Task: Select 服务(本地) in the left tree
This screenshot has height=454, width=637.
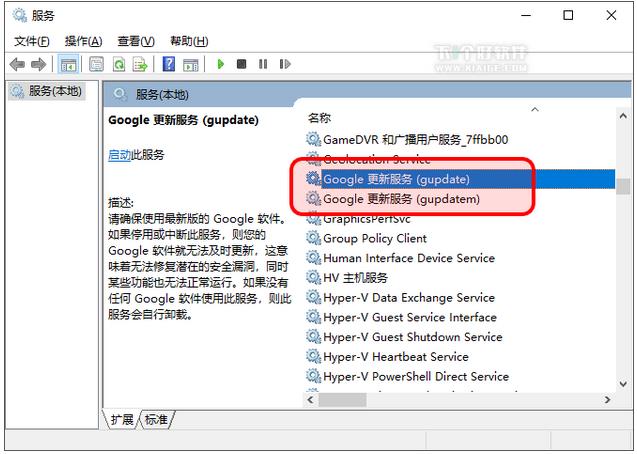Action: click(48, 91)
